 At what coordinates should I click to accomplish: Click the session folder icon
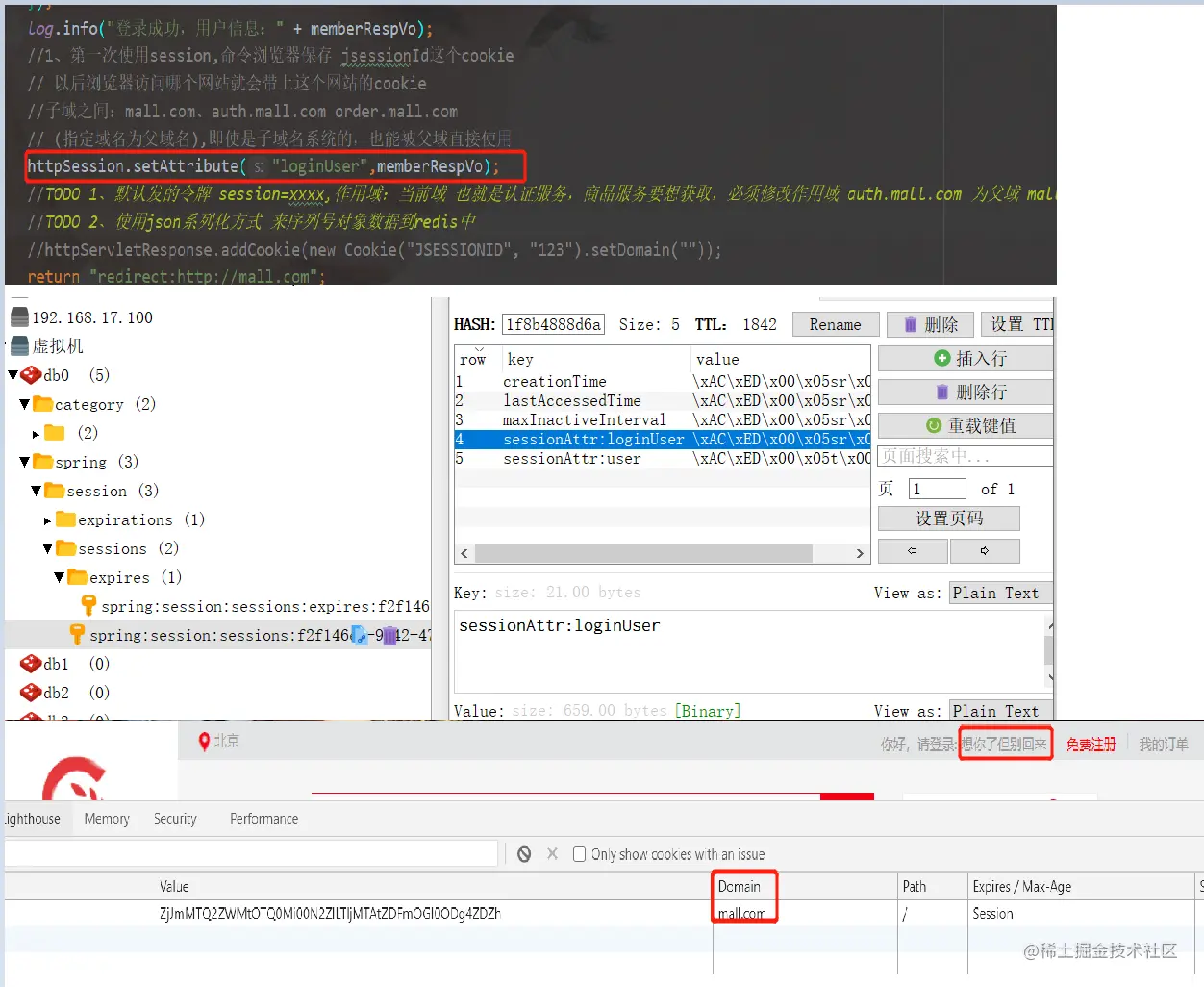click(54, 491)
